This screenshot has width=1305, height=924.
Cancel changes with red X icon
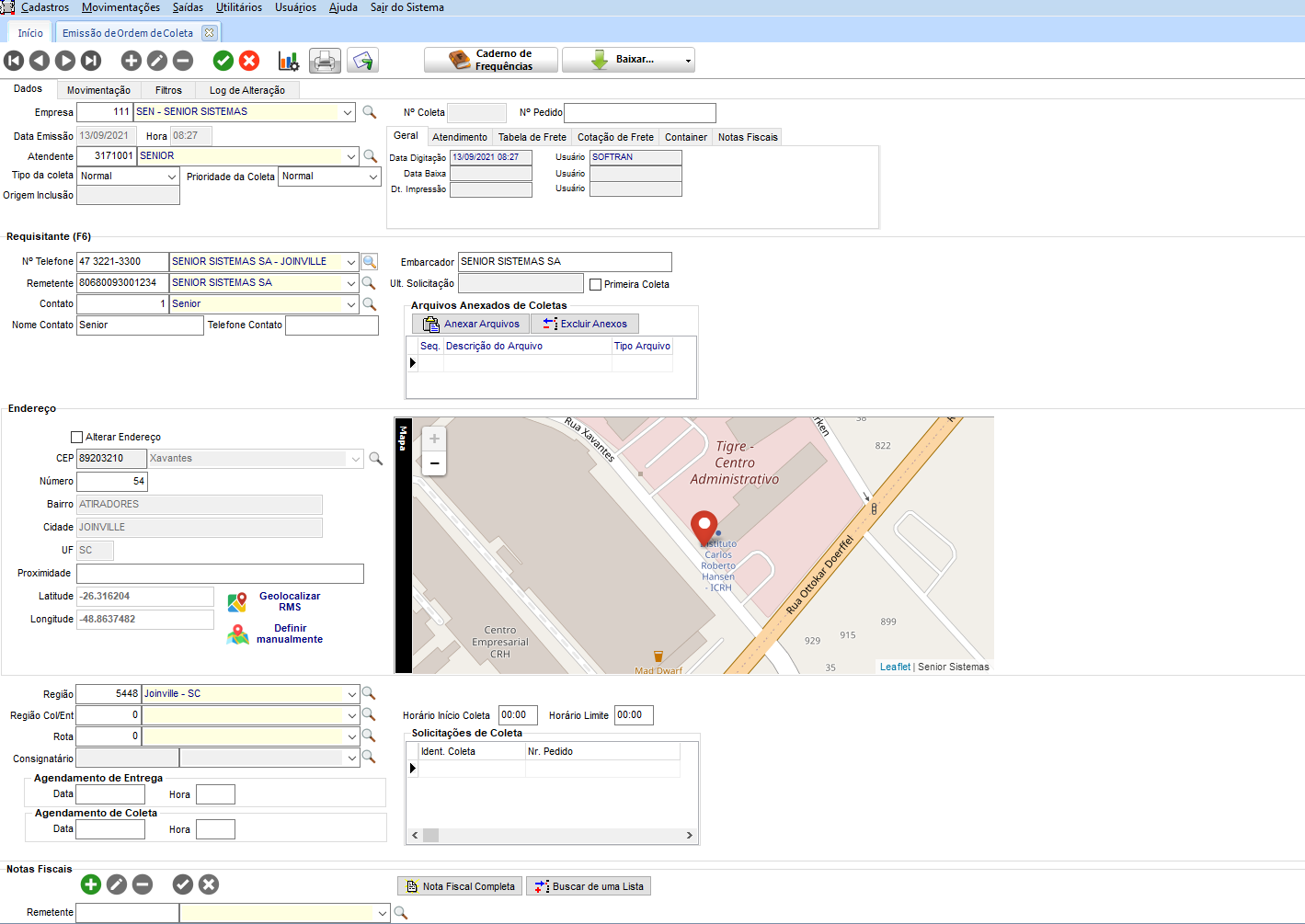pos(249,61)
